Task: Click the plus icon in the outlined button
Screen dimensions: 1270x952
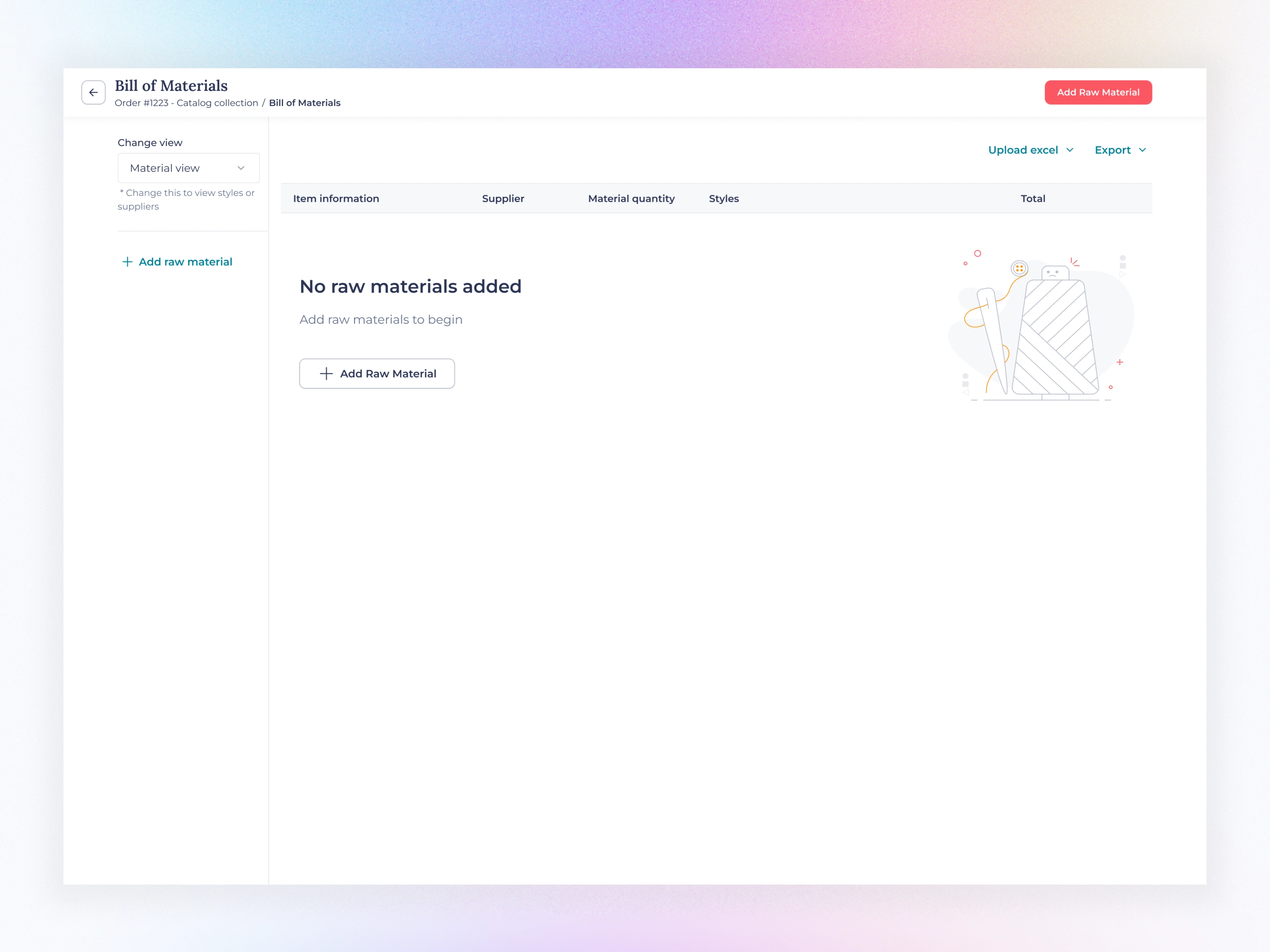Action: (326, 374)
